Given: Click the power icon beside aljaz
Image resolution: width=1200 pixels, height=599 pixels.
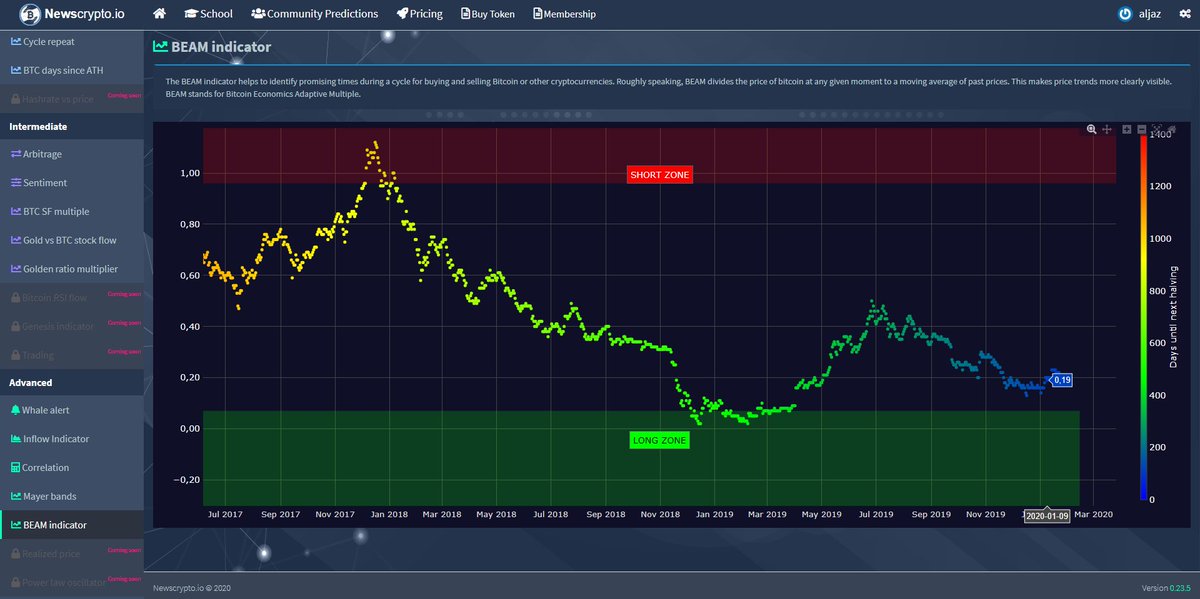Looking at the screenshot, I should coord(1125,14).
